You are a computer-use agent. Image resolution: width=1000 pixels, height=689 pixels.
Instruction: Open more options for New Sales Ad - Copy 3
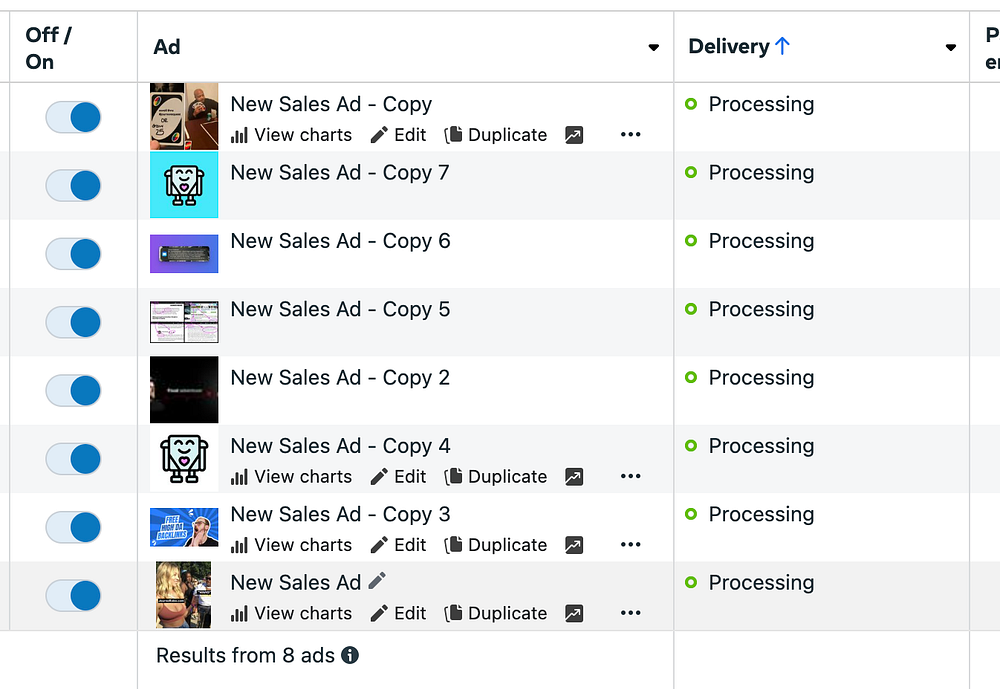(630, 545)
